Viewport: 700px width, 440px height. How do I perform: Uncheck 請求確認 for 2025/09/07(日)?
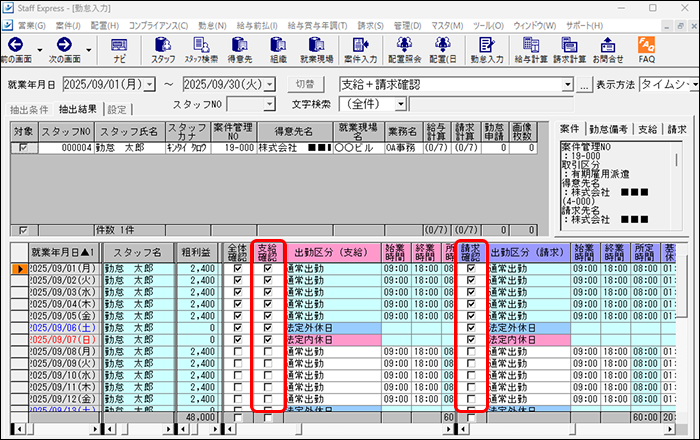click(471, 340)
